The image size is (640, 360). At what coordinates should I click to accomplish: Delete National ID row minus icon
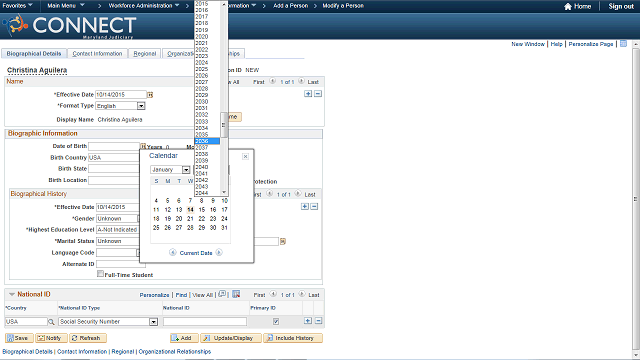[x=318, y=321]
